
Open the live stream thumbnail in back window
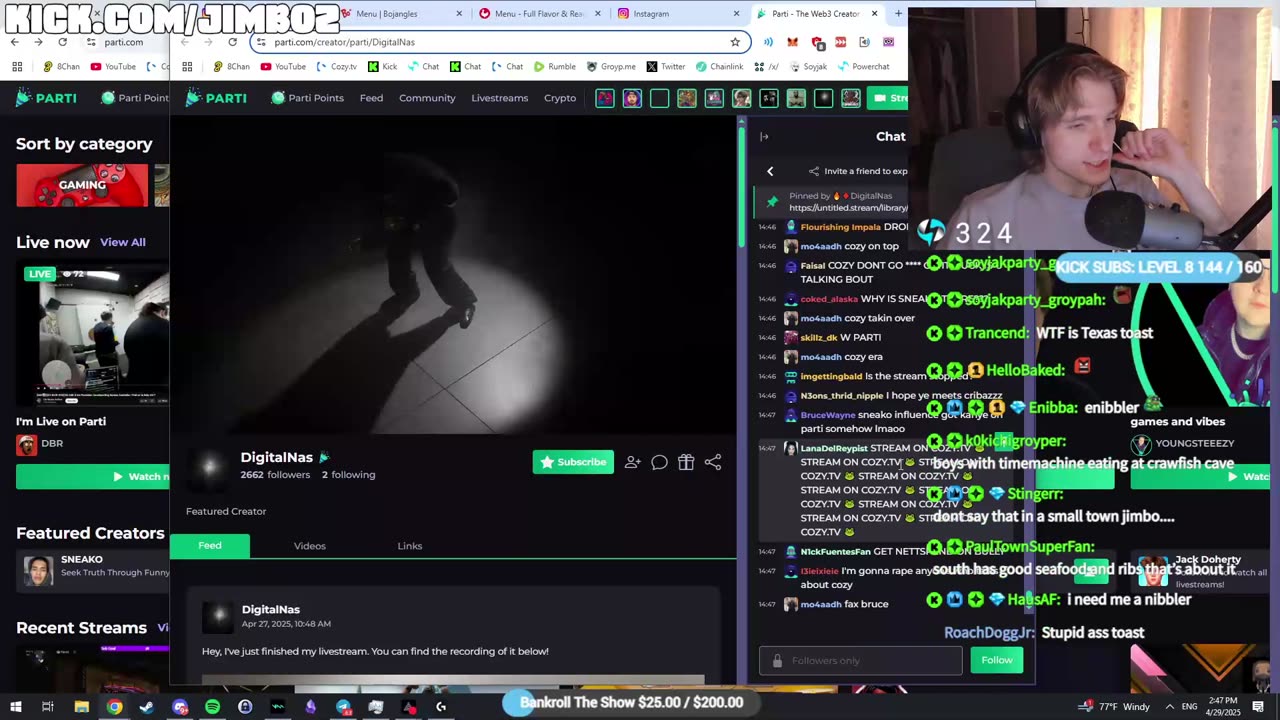click(93, 333)
